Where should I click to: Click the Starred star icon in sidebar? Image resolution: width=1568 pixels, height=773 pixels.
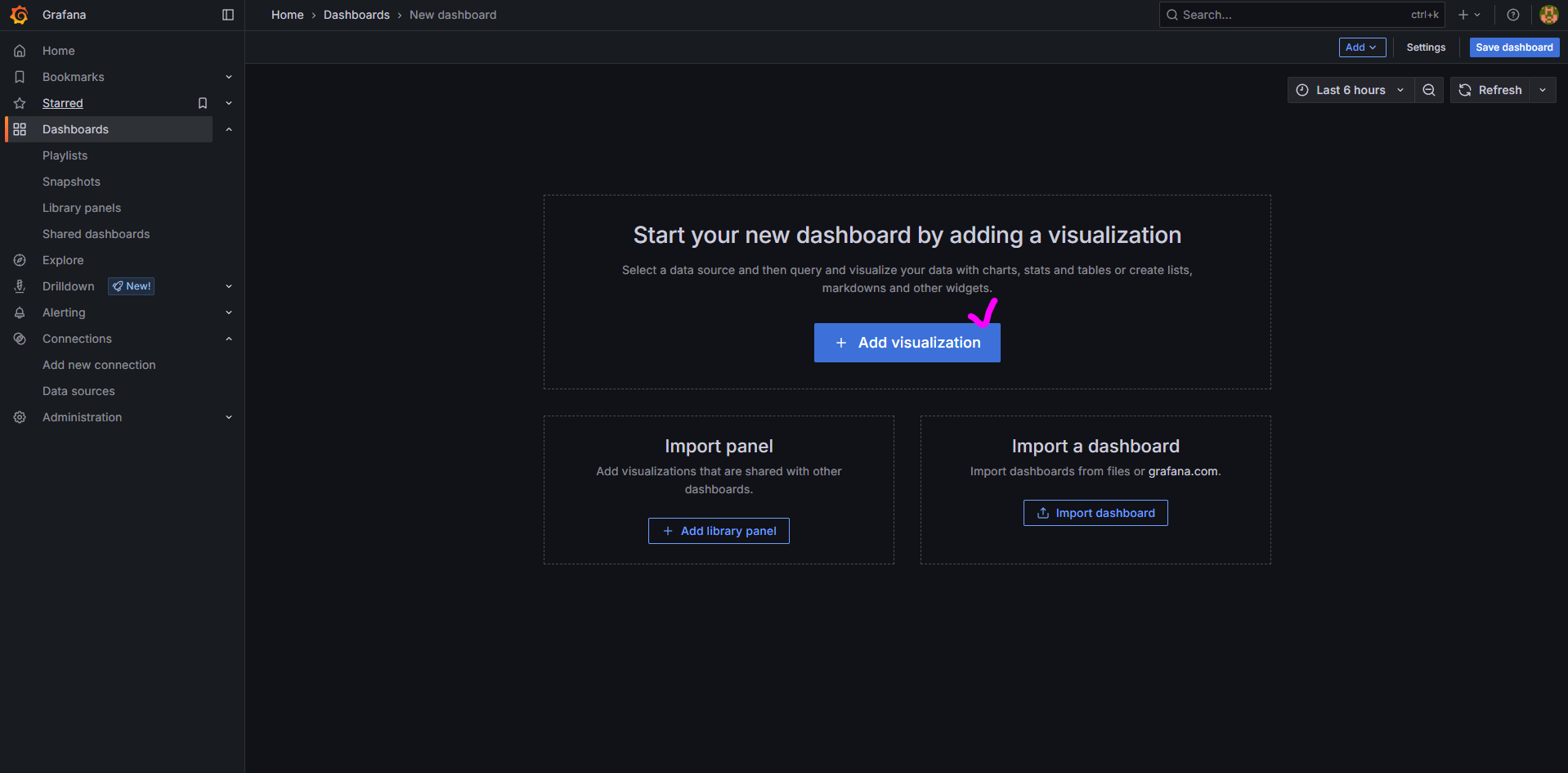[x=20, y=103]
